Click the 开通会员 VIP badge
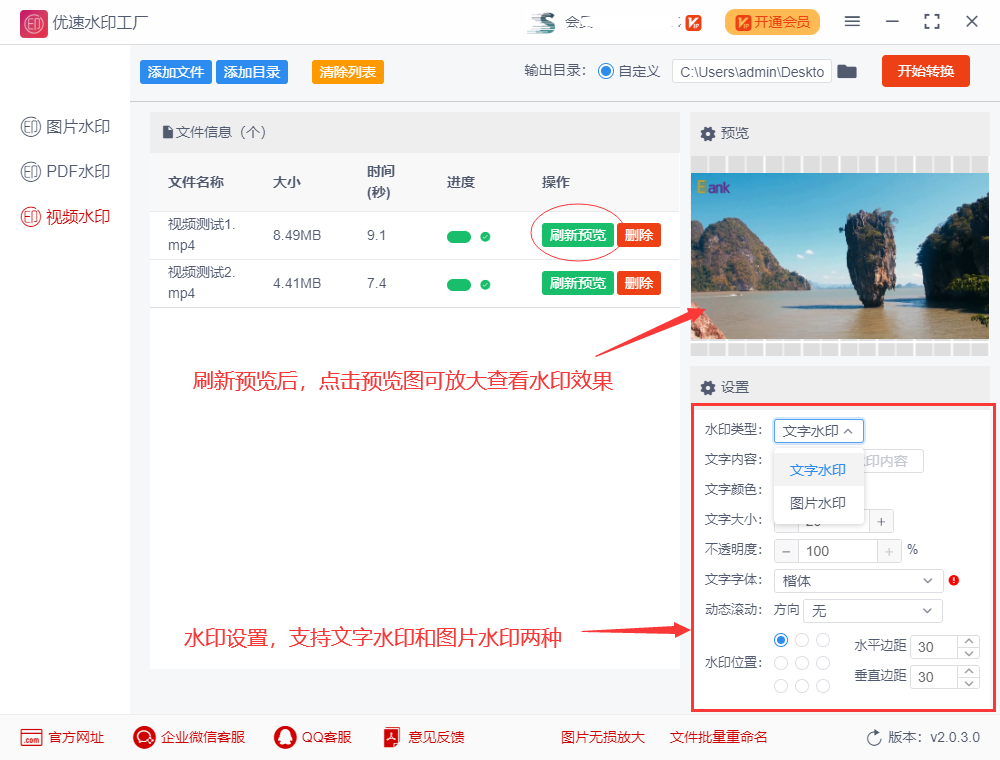 coord(772,22)
